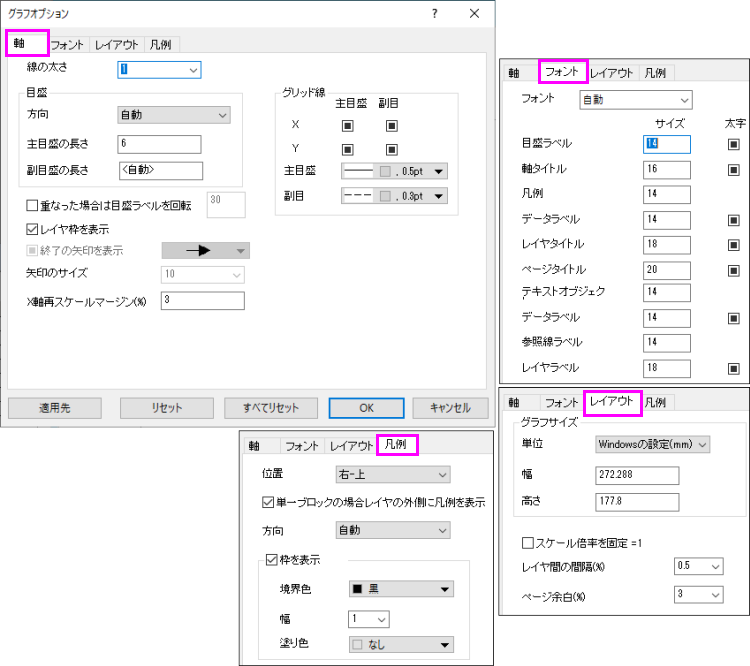Toggle bold for 目盛ラベル
The image size is (750, 666).
coord(734,144)
